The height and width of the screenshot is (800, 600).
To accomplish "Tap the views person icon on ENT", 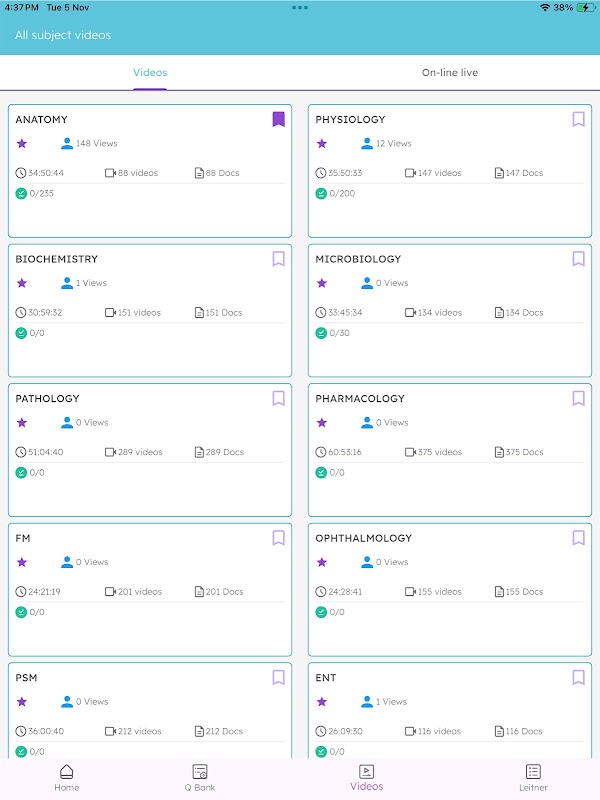I will coord(367,702).
